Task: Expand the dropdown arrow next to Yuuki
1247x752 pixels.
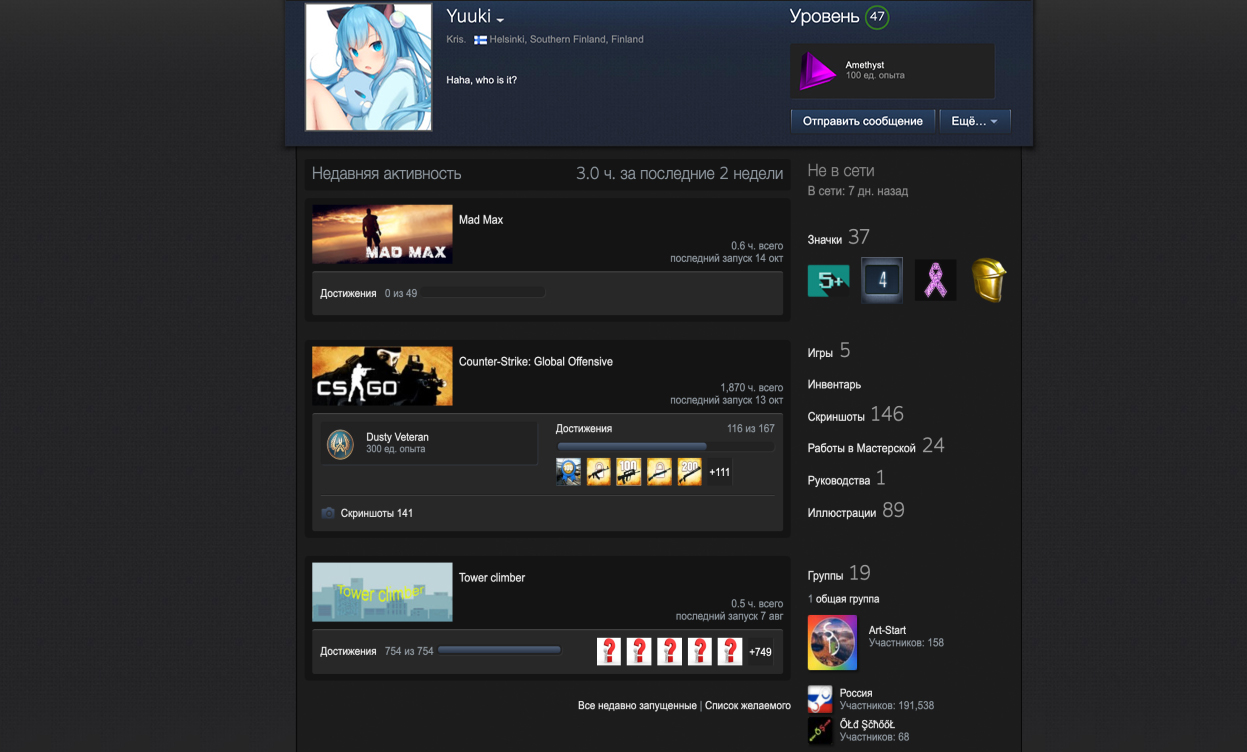Action: point(500,20)
